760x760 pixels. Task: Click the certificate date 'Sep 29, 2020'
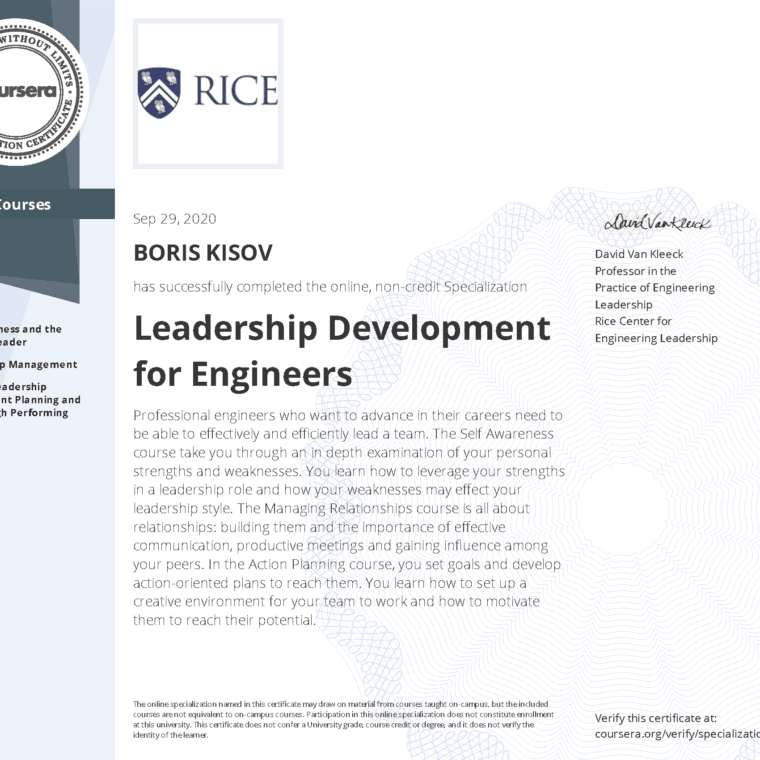[174, 219]
